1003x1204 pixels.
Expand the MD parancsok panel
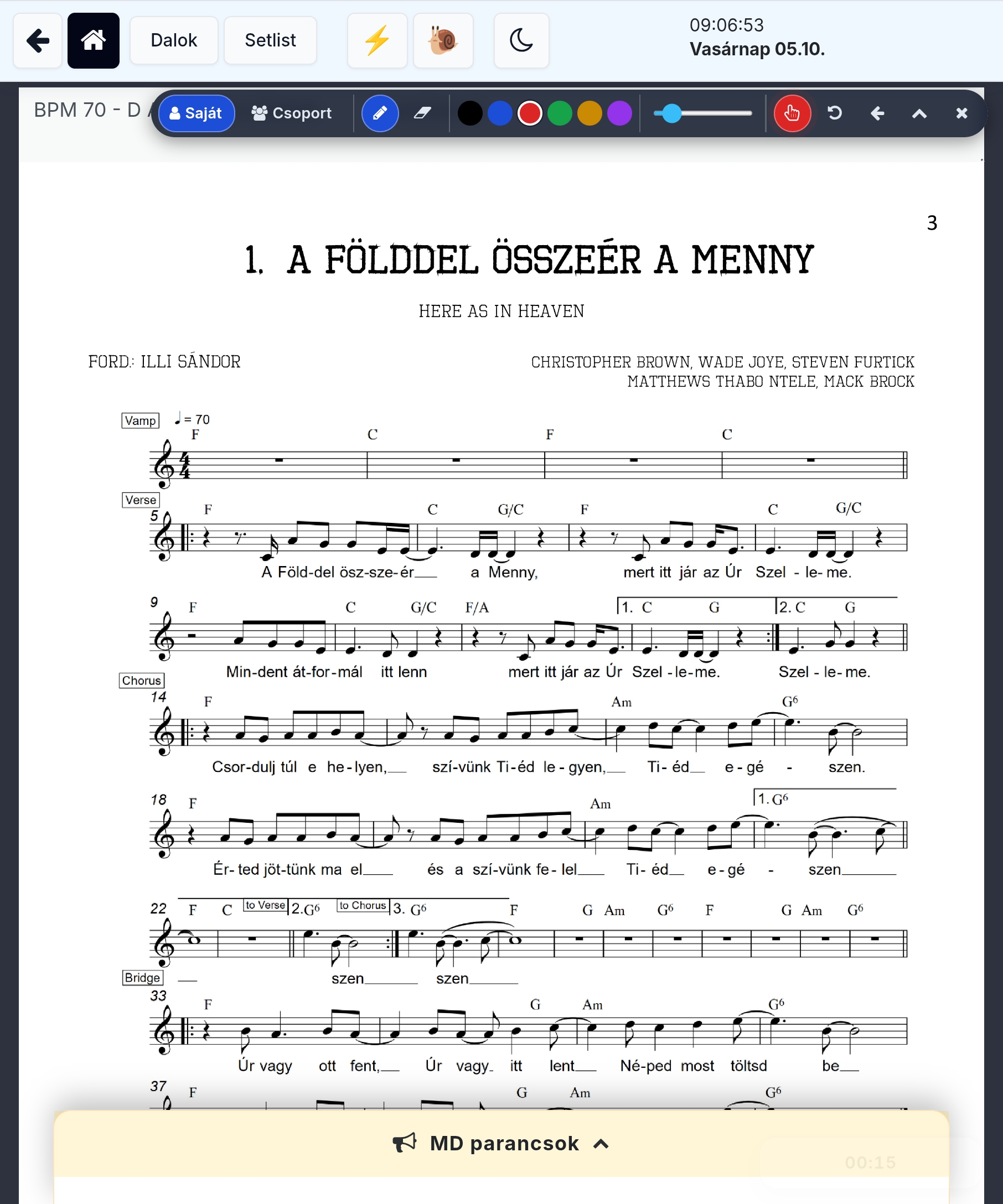coord(501,1143)
